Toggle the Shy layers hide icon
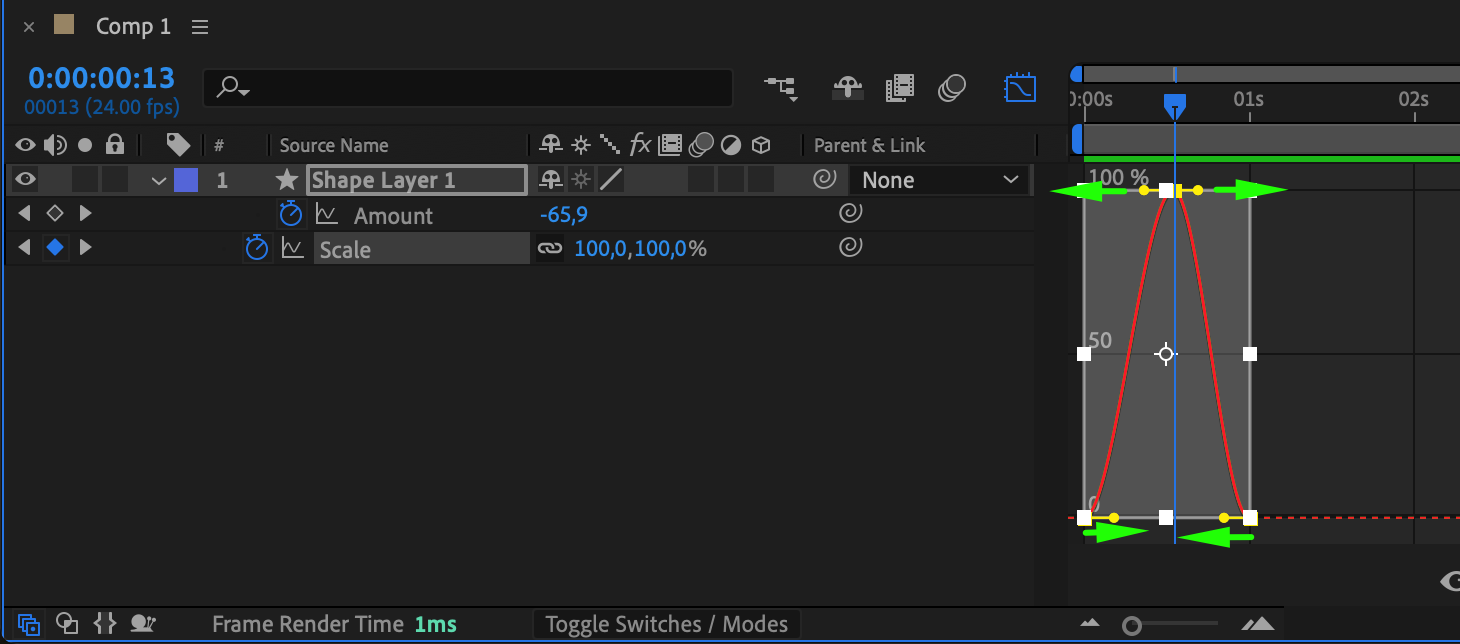Image resolution: width=1460 pixels, height=644 pixels. click(x=848, y=88)
